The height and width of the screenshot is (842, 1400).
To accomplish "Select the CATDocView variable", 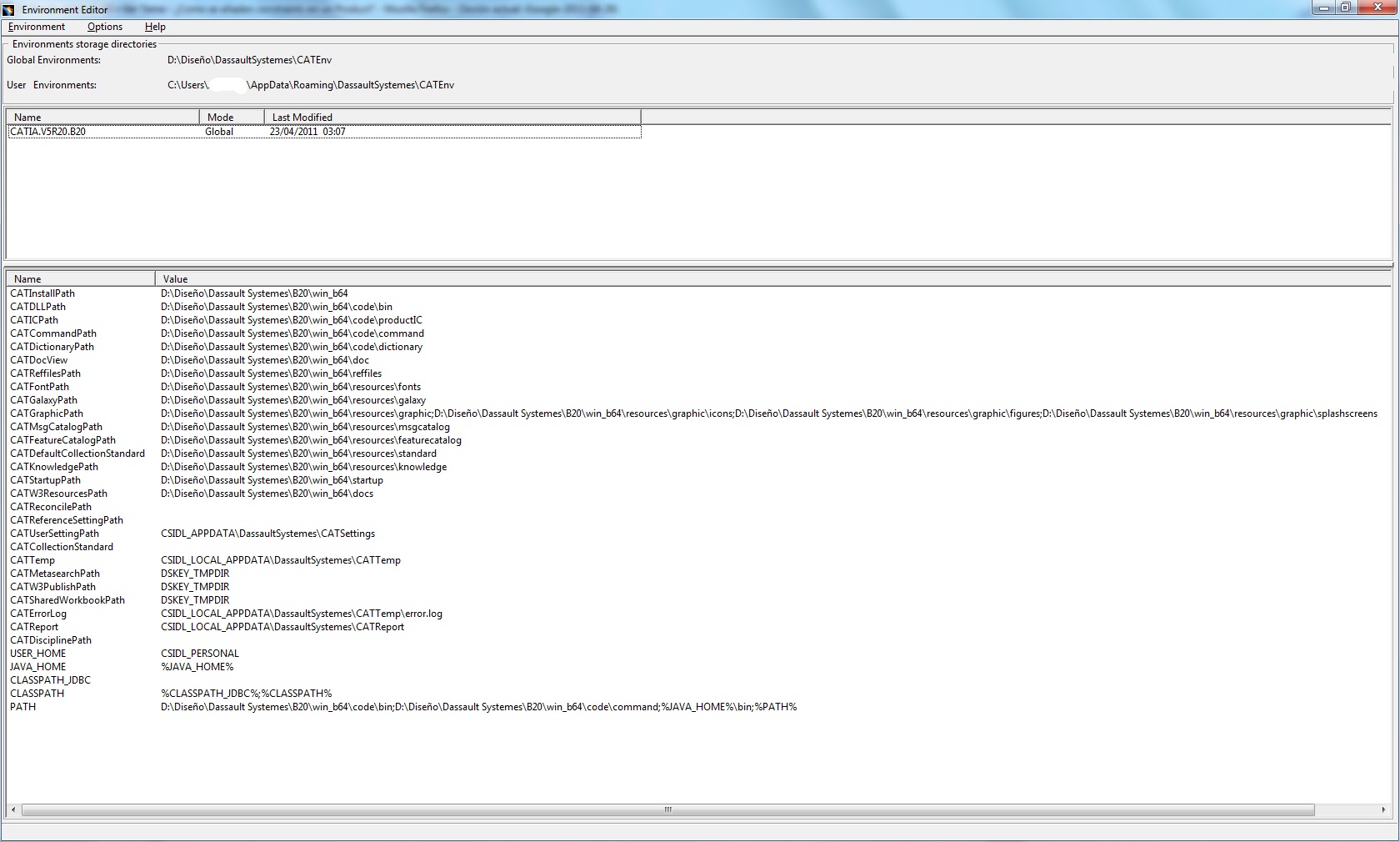I will click(x=38, y=360).
